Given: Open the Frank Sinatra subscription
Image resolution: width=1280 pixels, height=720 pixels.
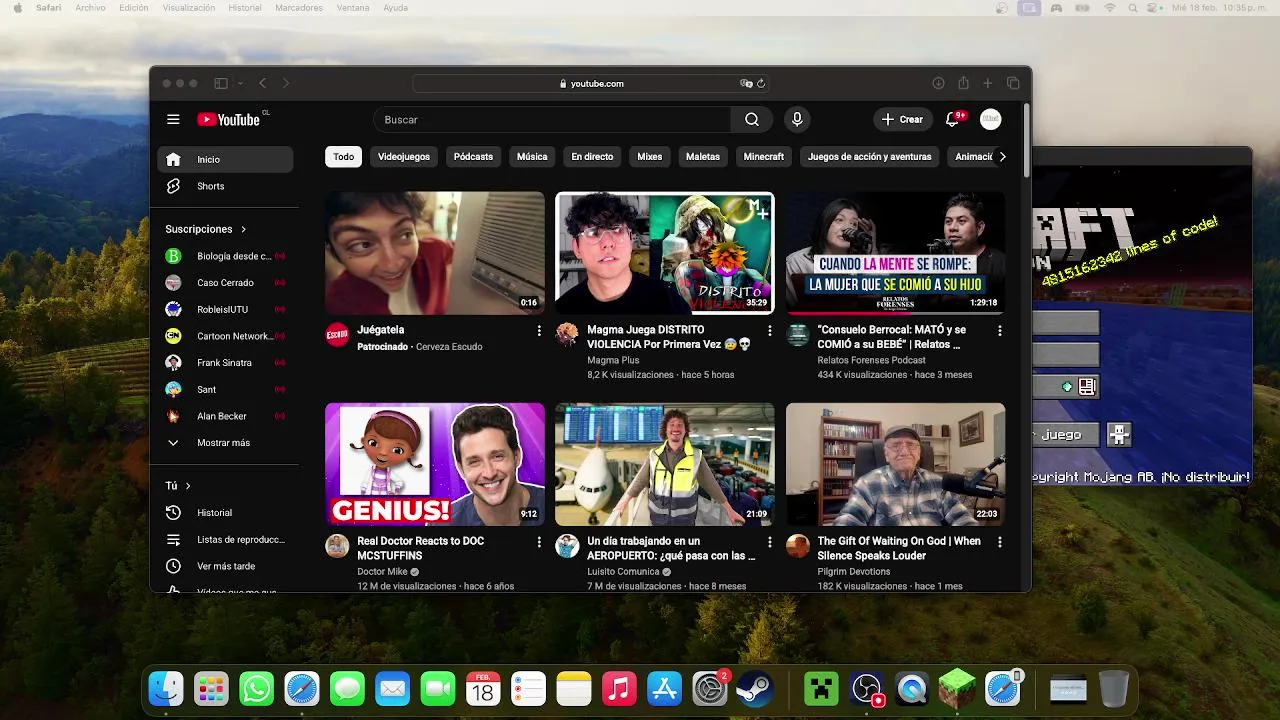Looking at the screenshot, I should click(x=225, y=363).
